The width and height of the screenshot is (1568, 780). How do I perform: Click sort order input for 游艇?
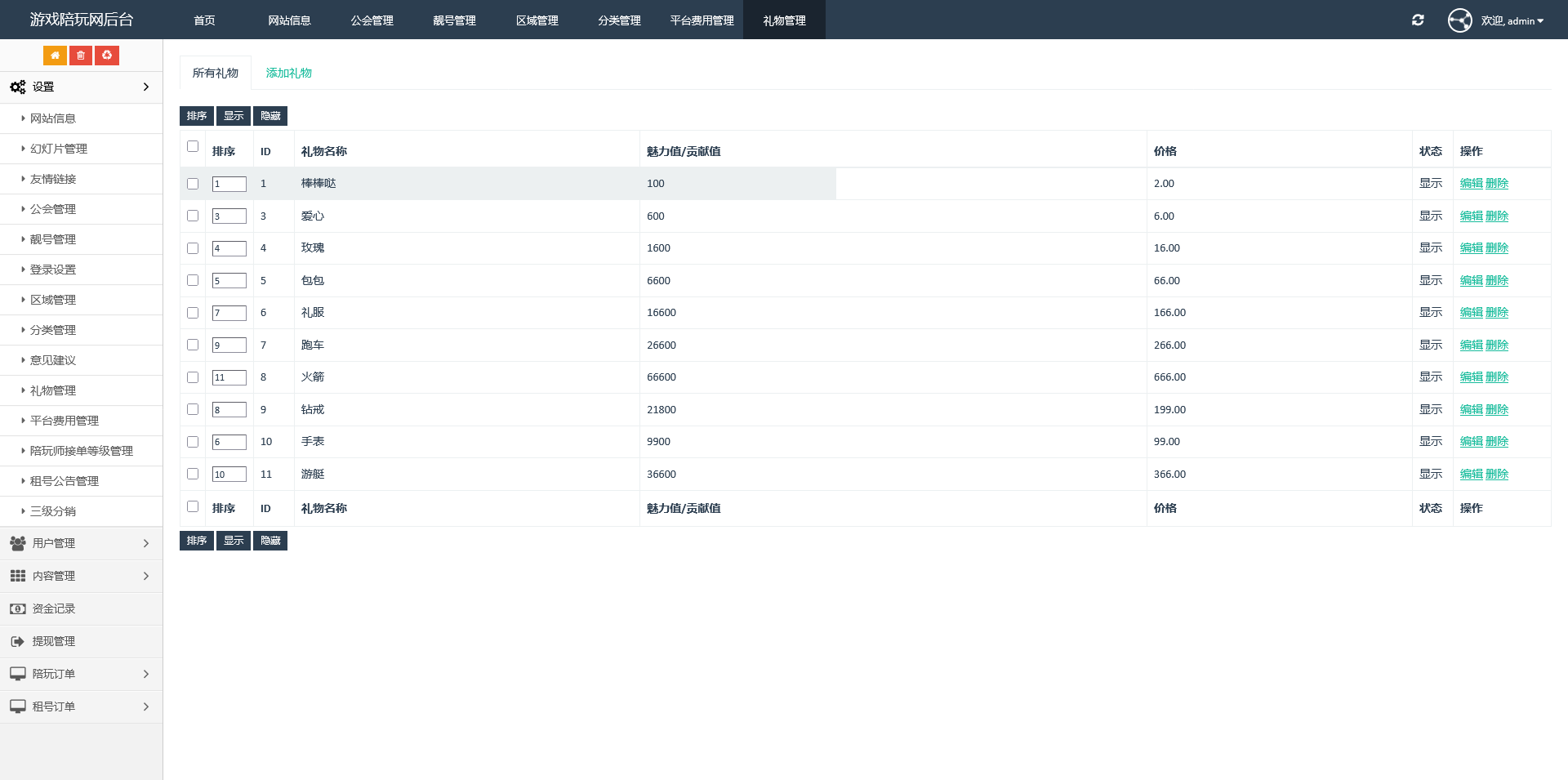229,475
